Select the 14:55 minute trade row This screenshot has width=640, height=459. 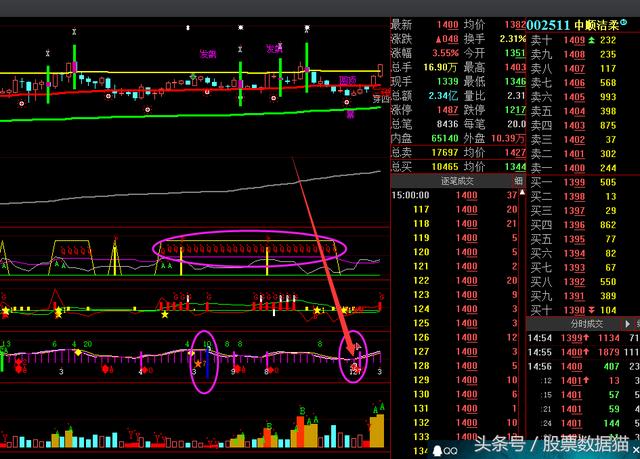583,353
